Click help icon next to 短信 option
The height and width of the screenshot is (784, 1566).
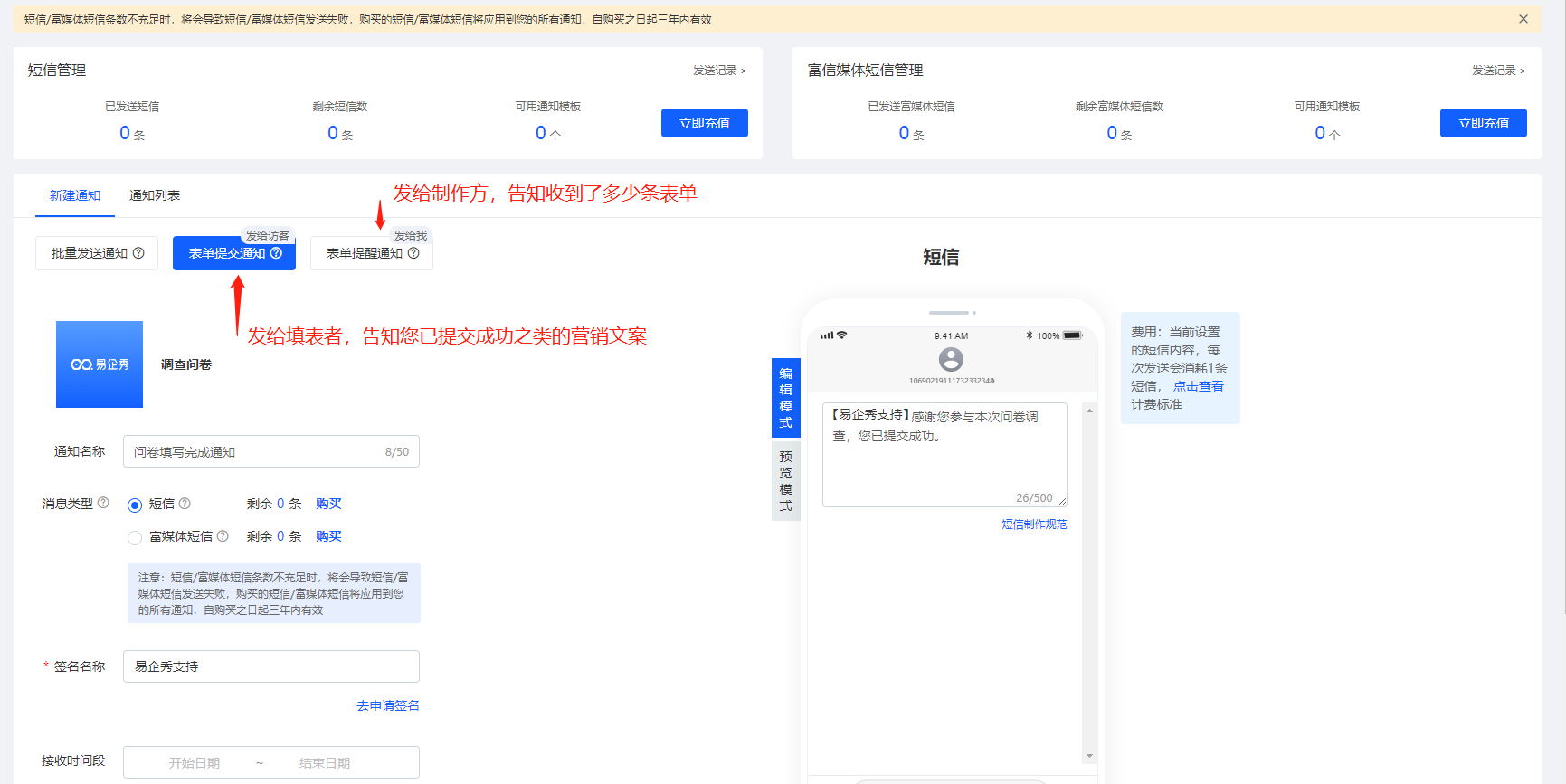click(185, 503)
